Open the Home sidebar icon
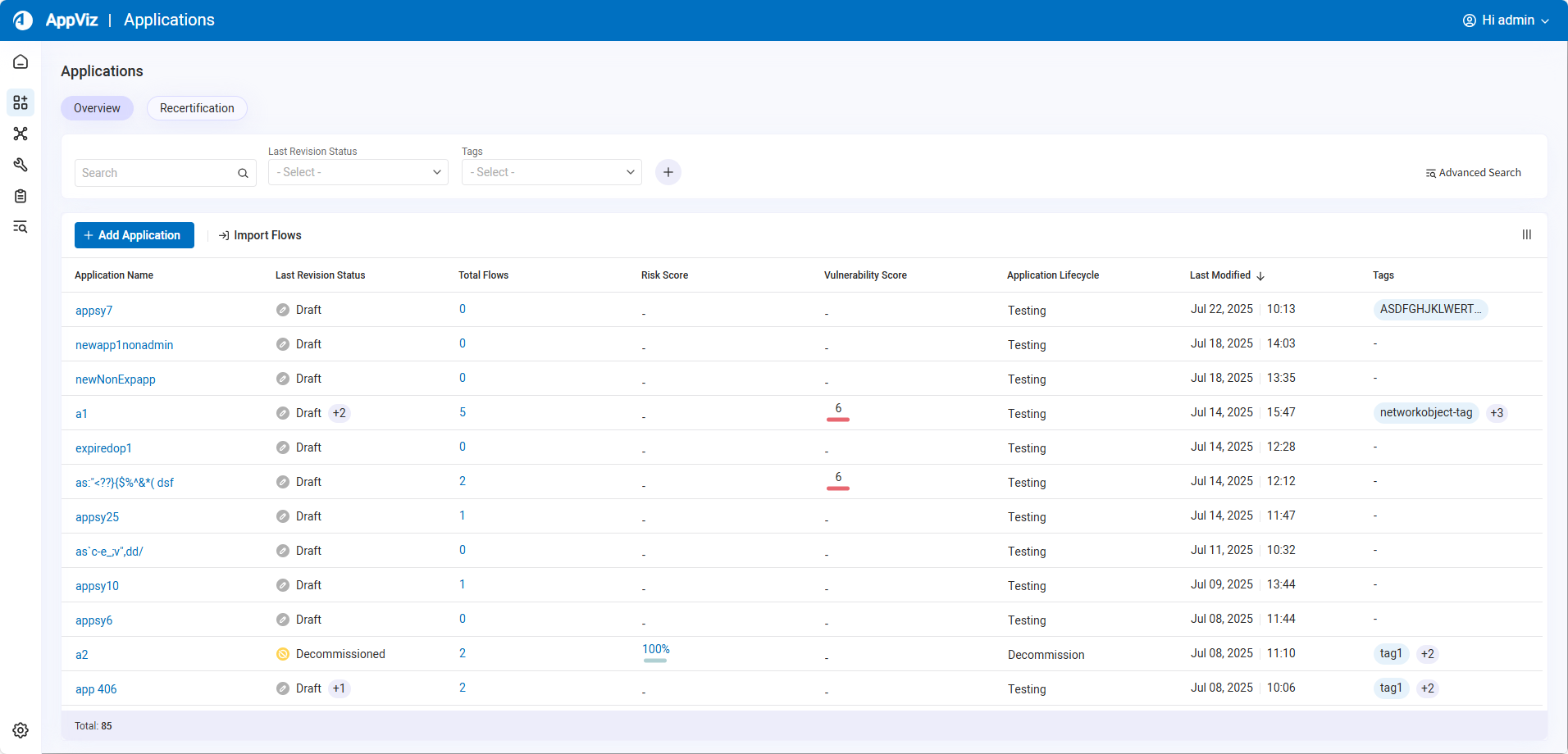The height and width of the screenshot is (754, 1568). click(x=21, y=62)
